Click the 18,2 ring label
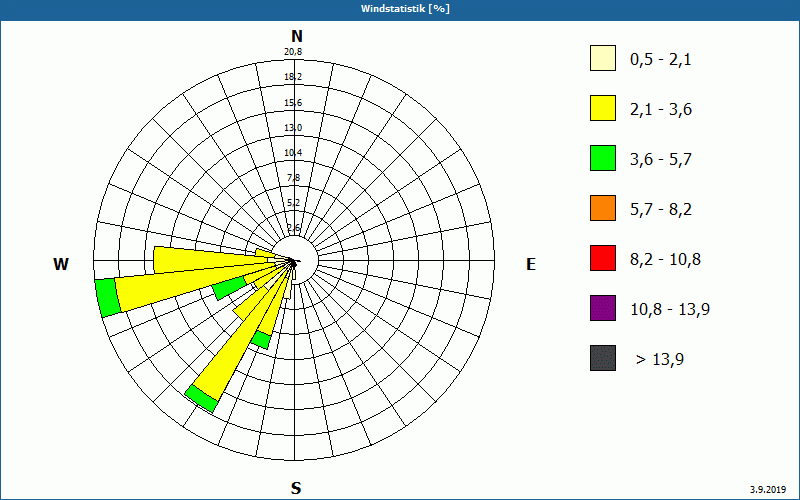Viewport: 800px width, 500px height. point(293,77)
